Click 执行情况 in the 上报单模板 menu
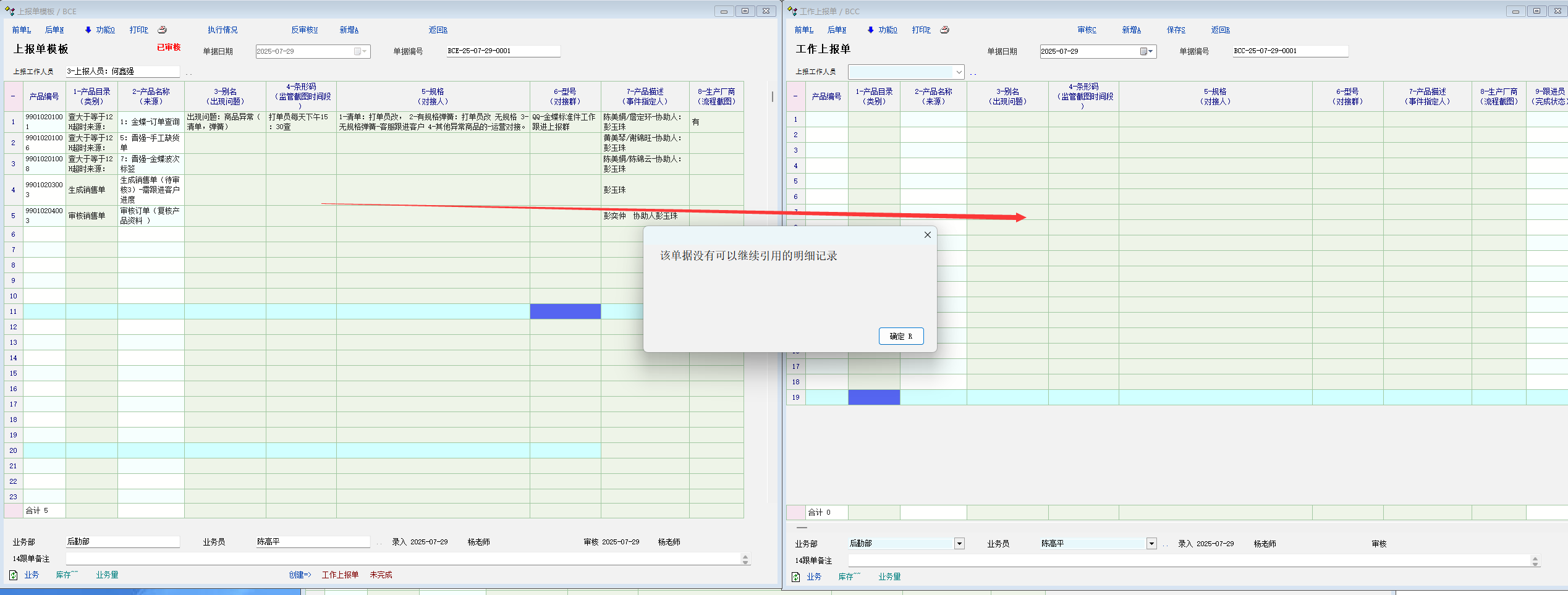This screenshot has height=595, width=1568. click(222, 30)
